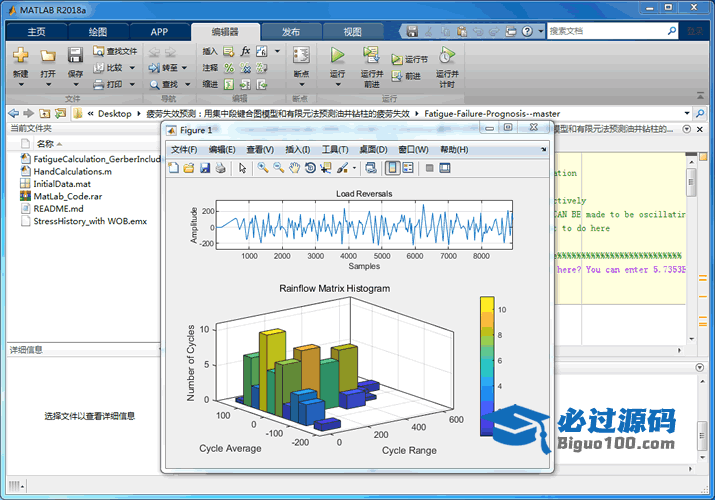Open Figure 1 工具(T) menu
Screen dimensions: 715x500
tap(335, 149)
